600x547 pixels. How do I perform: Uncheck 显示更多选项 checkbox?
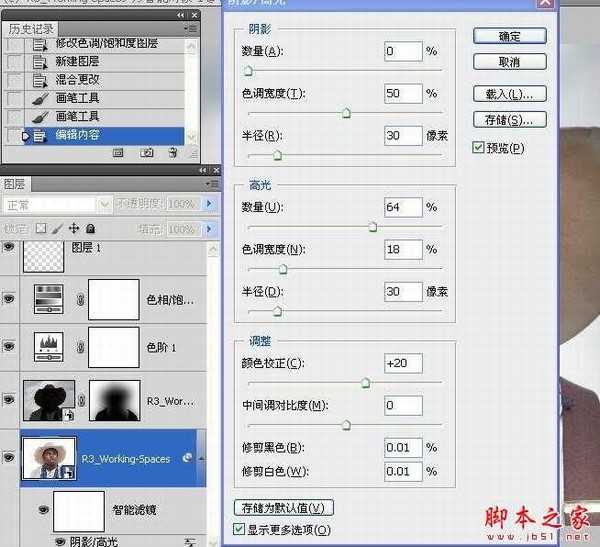238,529
